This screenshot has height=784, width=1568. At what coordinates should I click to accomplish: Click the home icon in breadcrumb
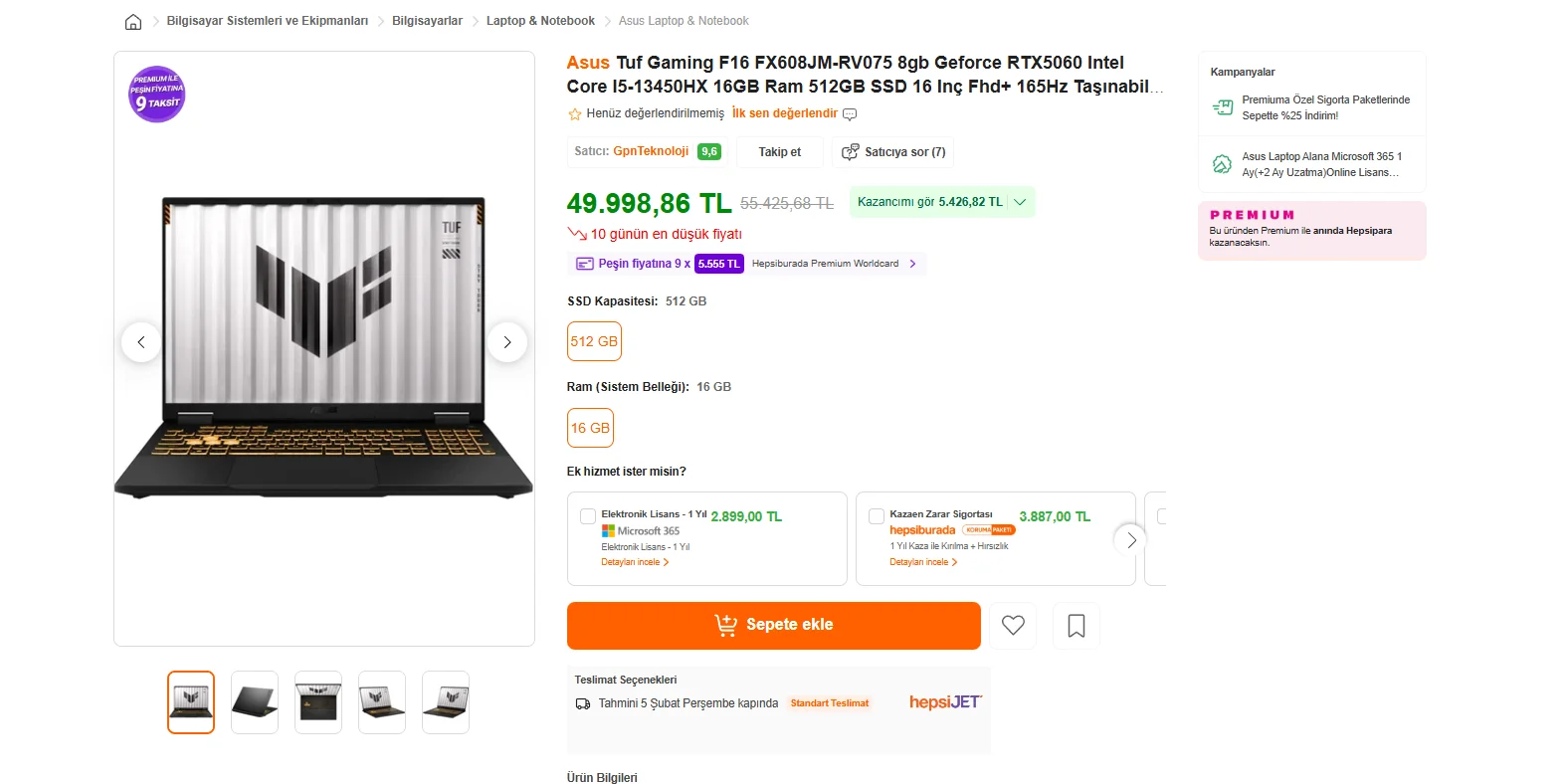(133, 21)
